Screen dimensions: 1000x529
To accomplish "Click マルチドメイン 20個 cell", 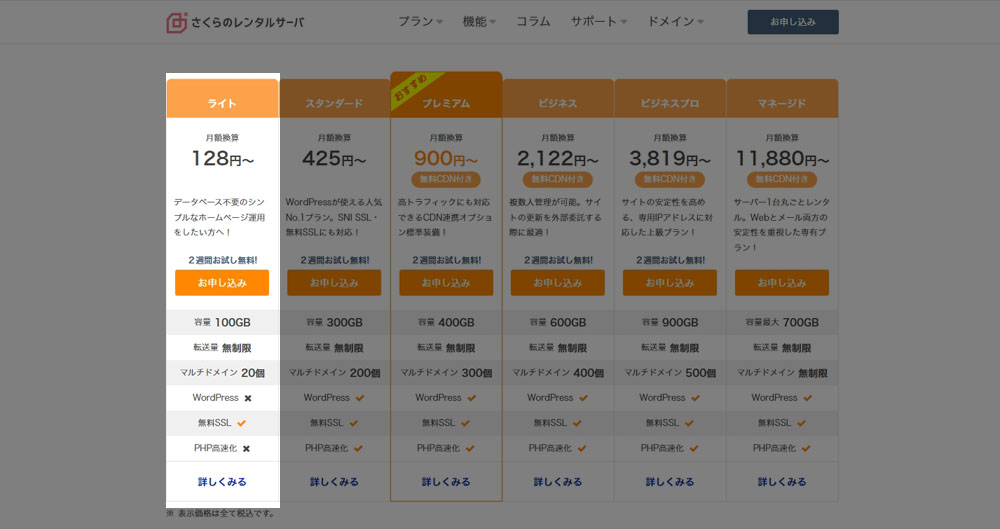I will (x=223, y=373).
